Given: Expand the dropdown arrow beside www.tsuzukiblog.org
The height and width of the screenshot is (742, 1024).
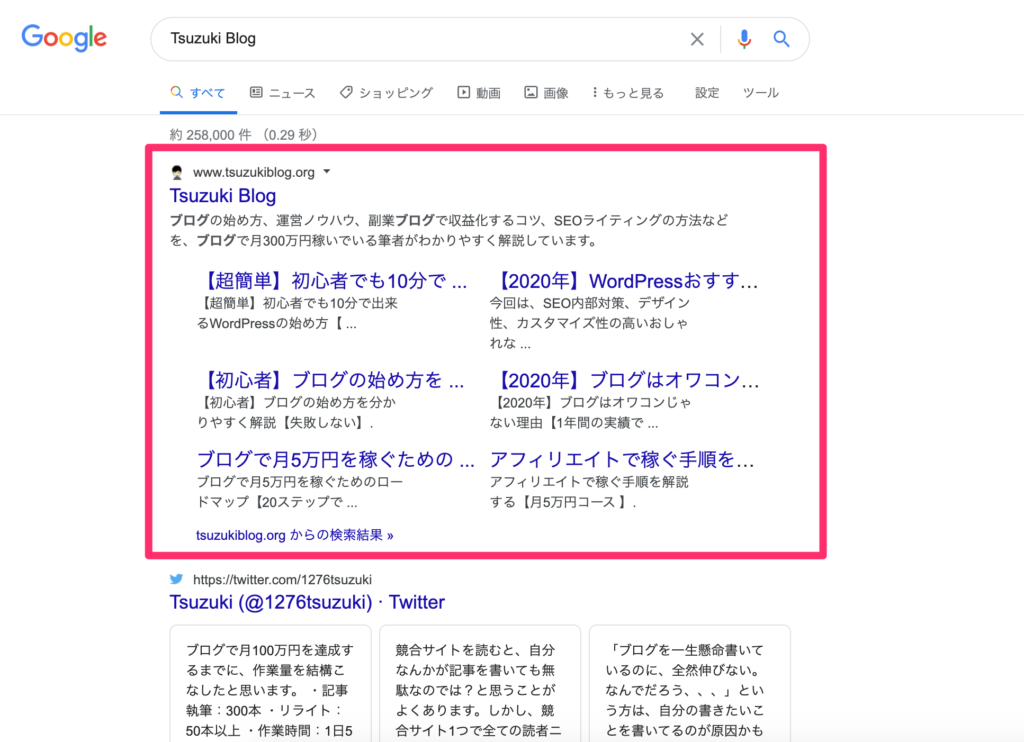Looking at the screenshot, I should (x=327, y=172).
